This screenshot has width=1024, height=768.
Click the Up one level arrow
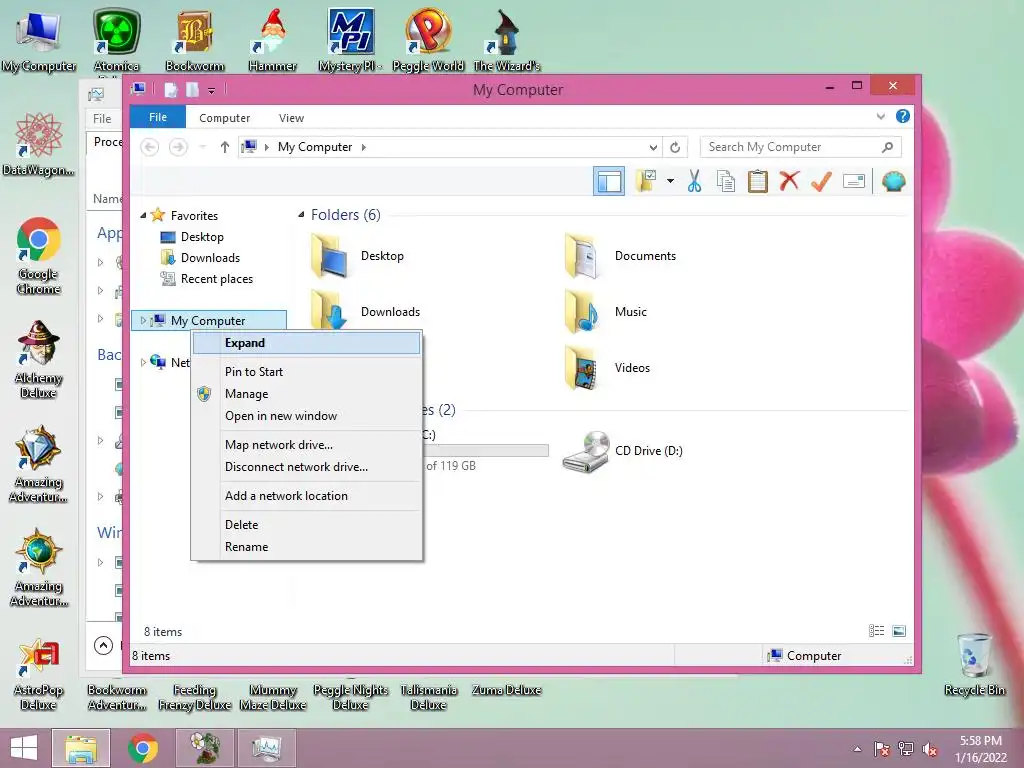225,147
